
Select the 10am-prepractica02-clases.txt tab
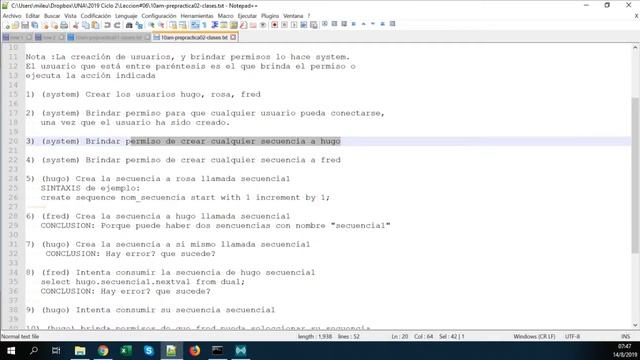(194, 38)
